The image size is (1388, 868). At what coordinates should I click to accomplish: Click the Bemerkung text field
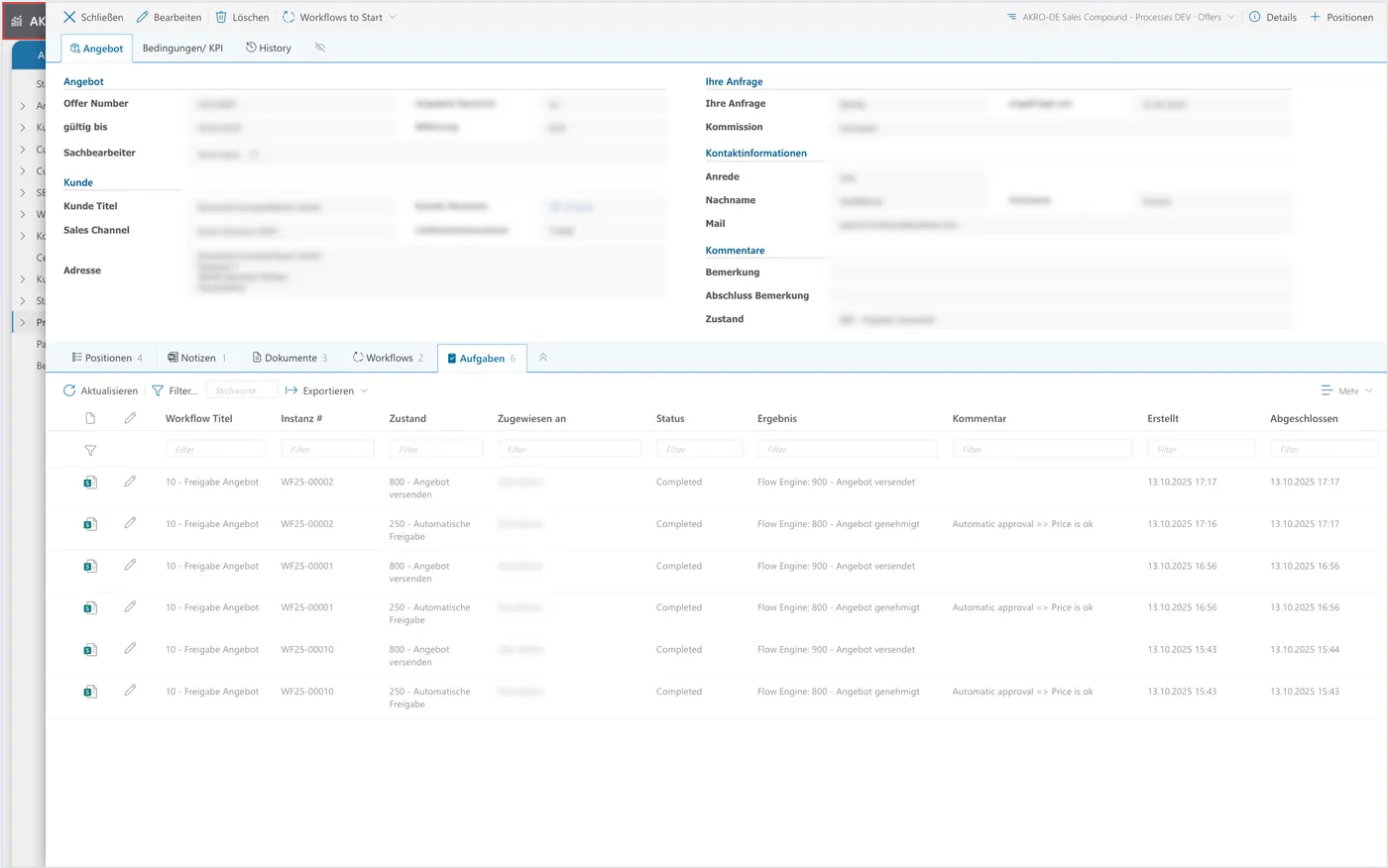[x=1061, y=272]
